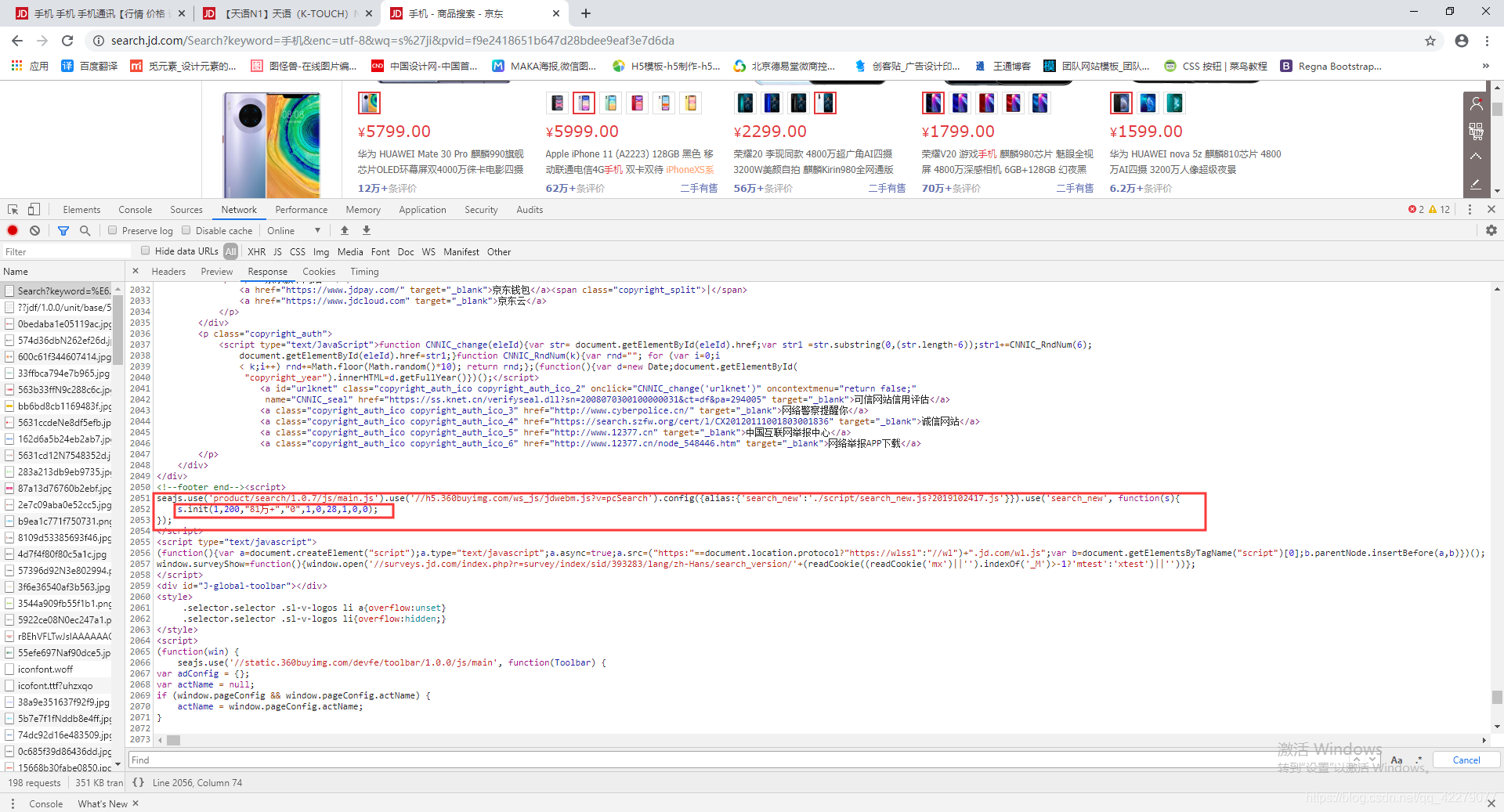
Task: Click the browser back arrow
Action: [x=17, y=41]
